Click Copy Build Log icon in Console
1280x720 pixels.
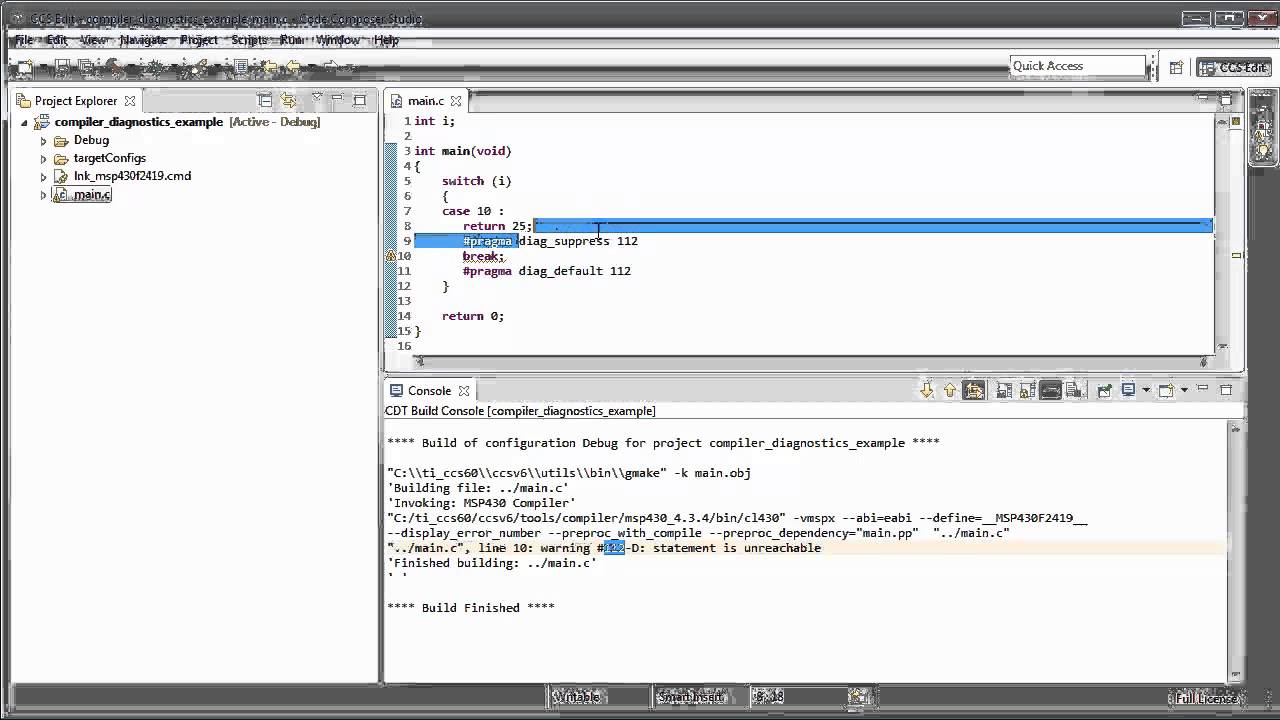point(1004,391)
